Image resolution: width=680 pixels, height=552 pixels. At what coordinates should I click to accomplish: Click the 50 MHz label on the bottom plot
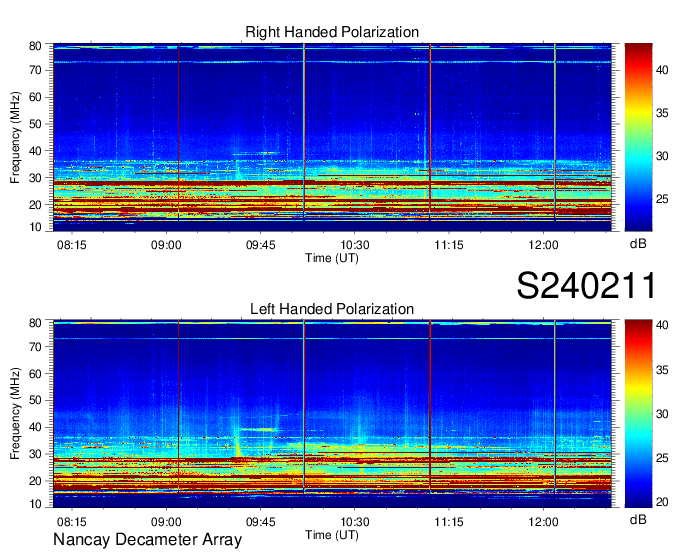(x=35, y=401)
